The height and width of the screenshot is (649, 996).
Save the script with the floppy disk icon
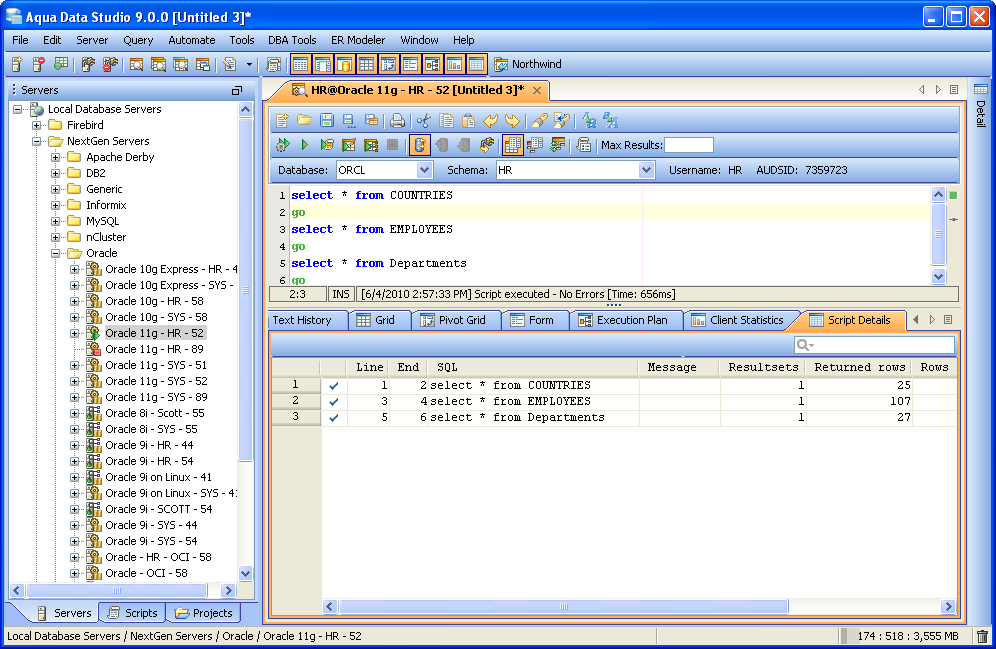(x=326, y=120)
